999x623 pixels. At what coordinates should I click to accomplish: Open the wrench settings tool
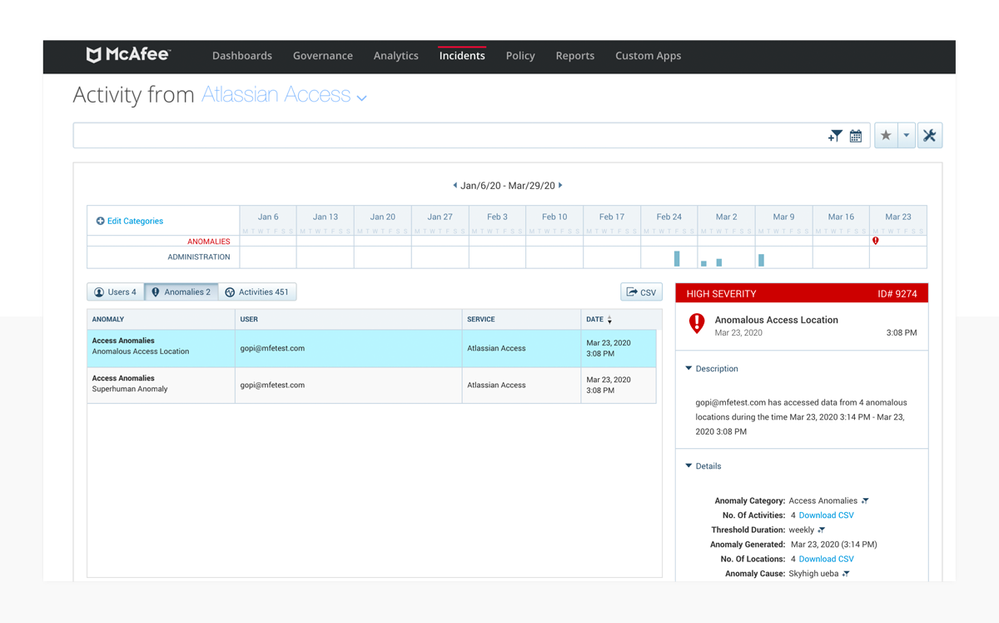pyautogui.click(x=929, y=136)
